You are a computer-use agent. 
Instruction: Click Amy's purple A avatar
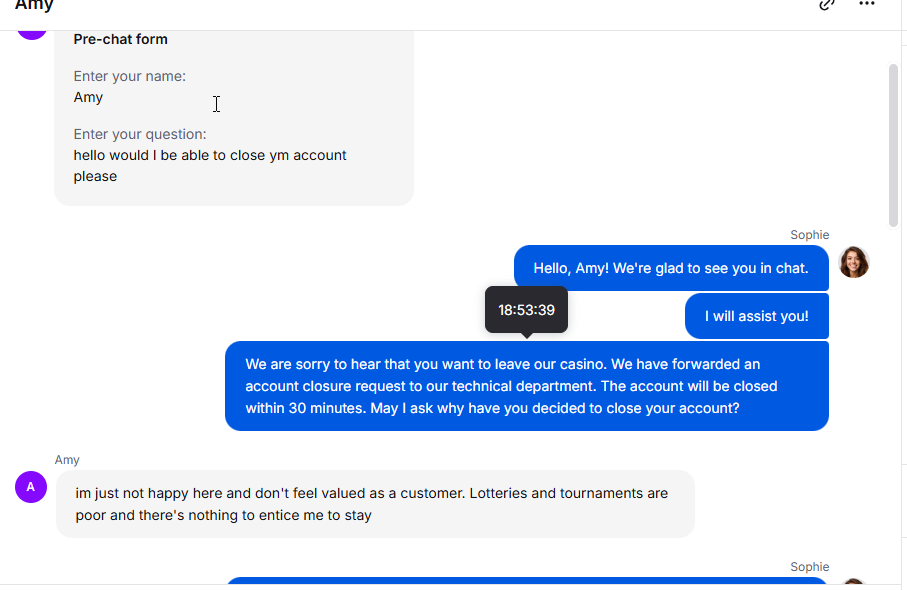(31, 487)
